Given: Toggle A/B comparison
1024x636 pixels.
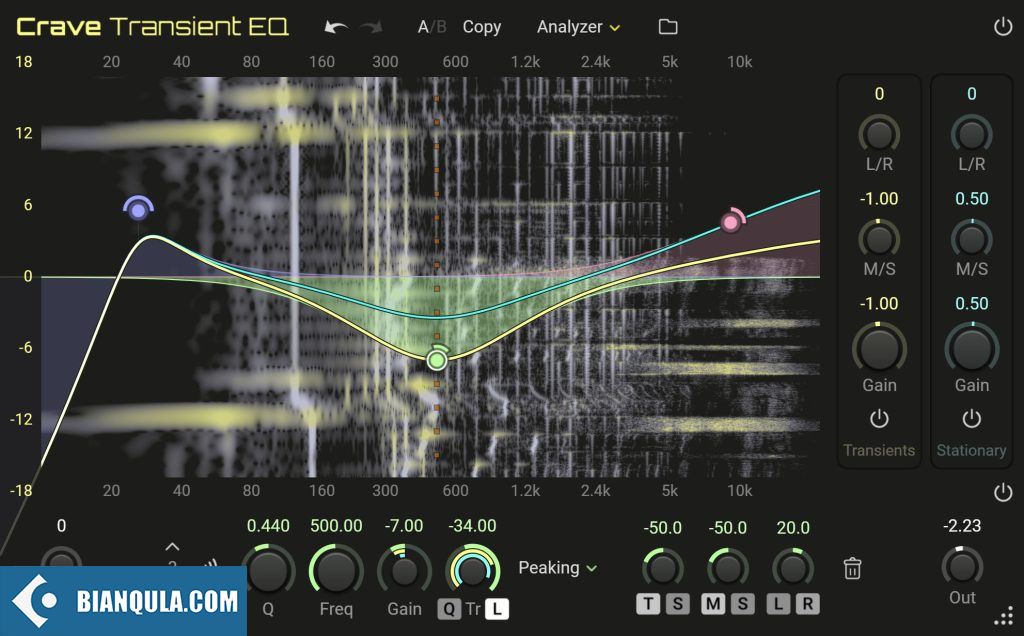Looking at the screenshot, I should point(432,27).
